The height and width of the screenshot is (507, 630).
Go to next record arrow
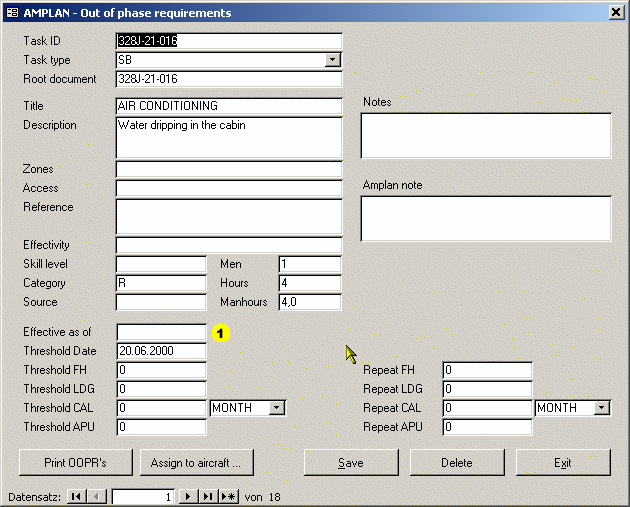pos(187,496)
